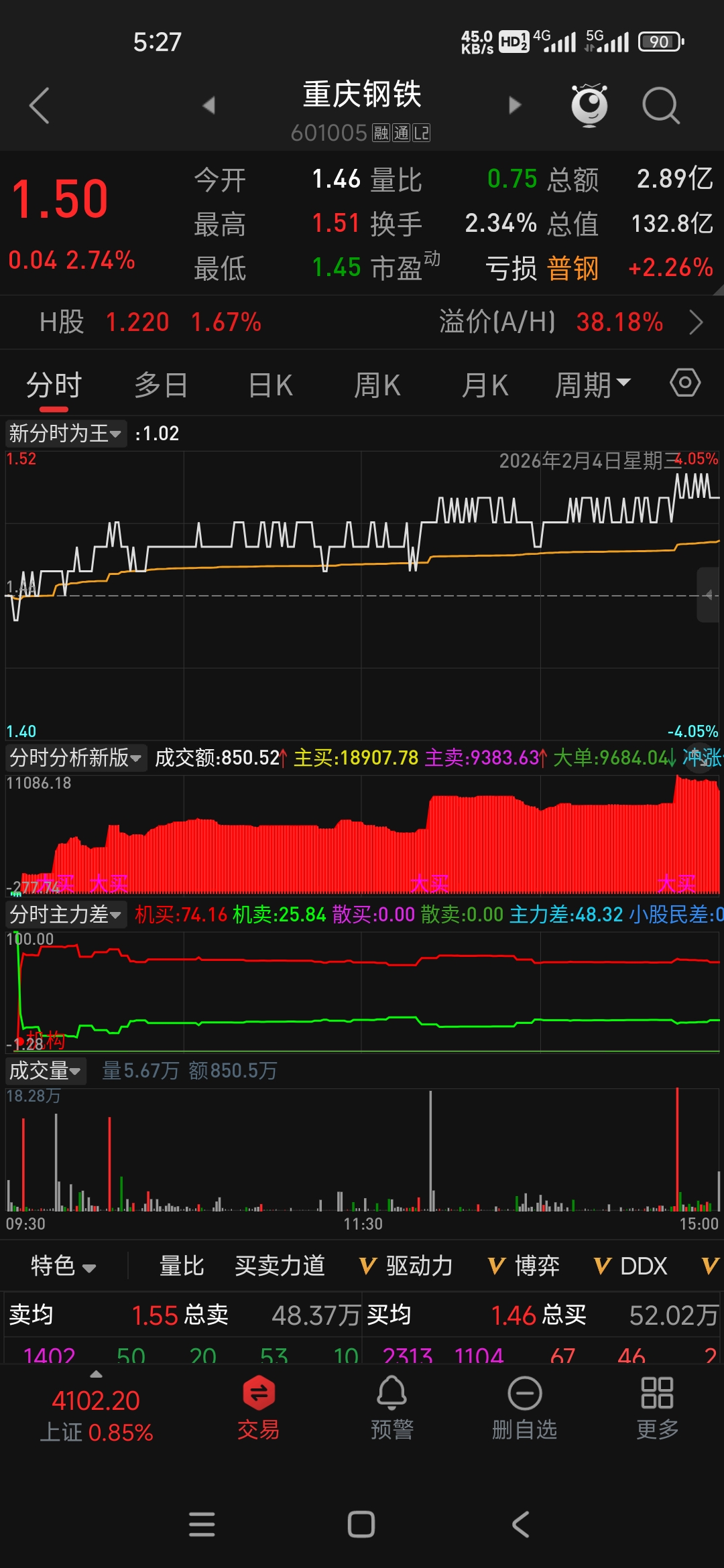This screenshot has height=1568, width=724.
Task: Tap the 融 margin badge
Action: (381, 133)
